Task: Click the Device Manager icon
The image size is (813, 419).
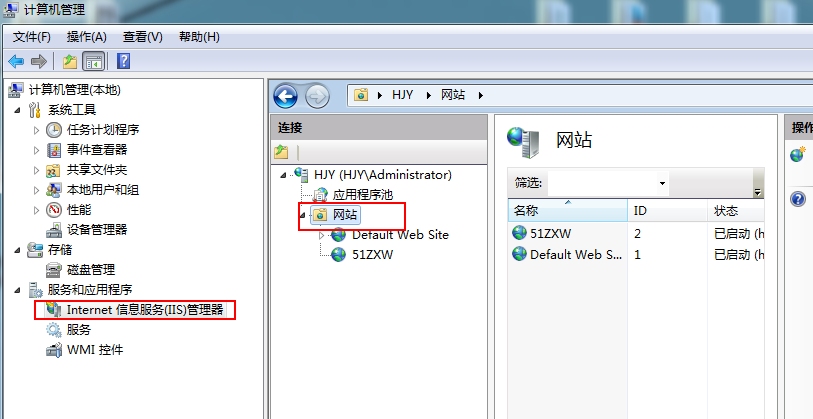Action: pos(54,230)
